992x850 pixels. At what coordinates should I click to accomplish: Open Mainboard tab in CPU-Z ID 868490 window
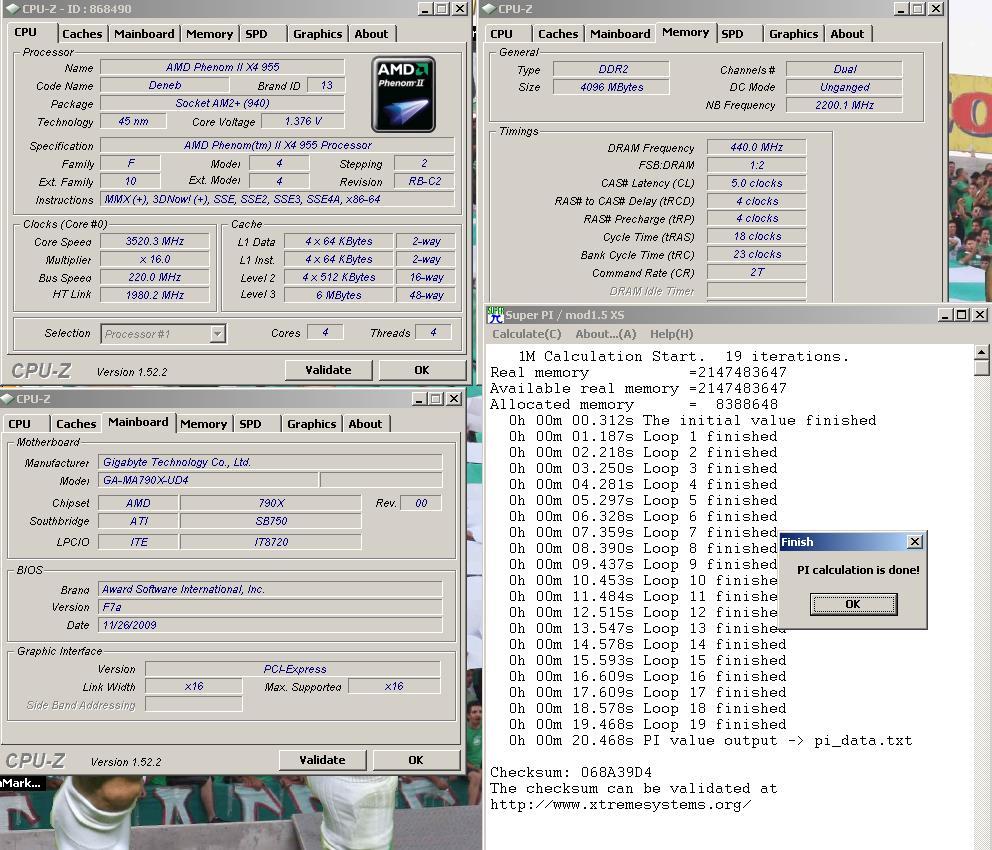point(144,34)
